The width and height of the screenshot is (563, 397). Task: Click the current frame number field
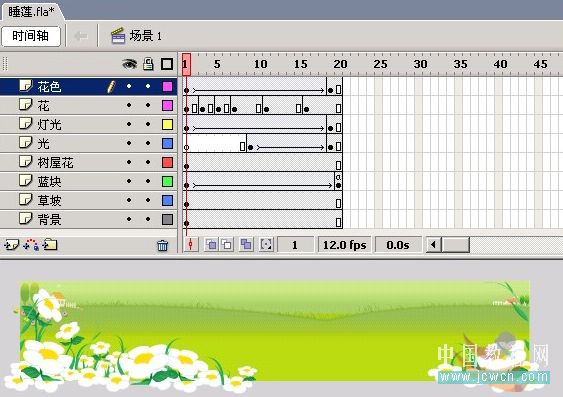point(295,245)
